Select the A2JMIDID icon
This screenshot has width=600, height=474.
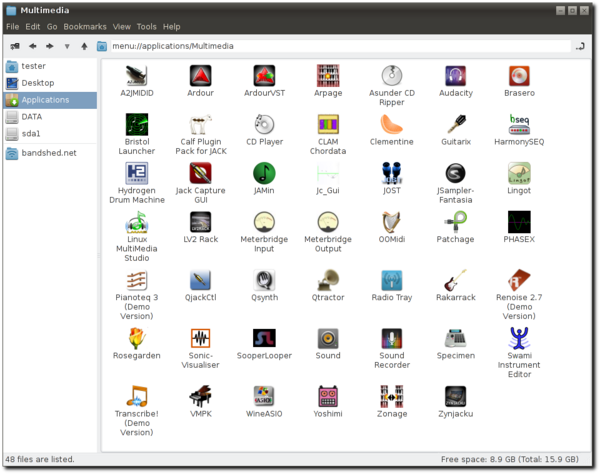click(x=137, y=76)
